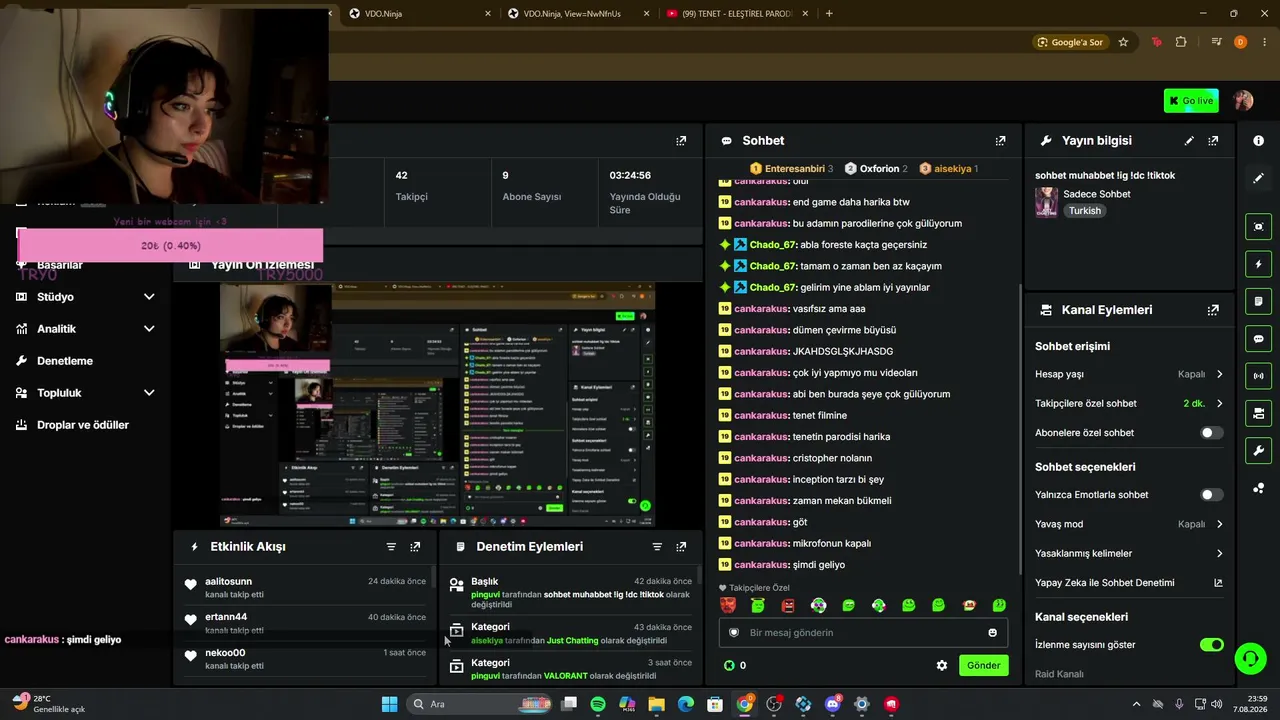1280x720 pixels.
Task: Open a new browser tab with plus button
Action: pos(829,14)
